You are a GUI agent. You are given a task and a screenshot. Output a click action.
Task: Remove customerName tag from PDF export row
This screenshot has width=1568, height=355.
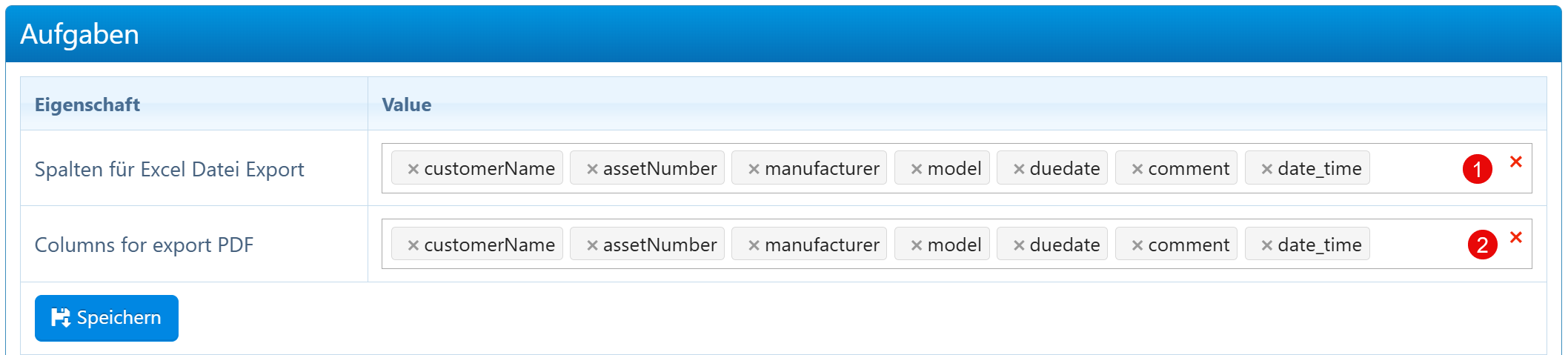coord(413,245)
